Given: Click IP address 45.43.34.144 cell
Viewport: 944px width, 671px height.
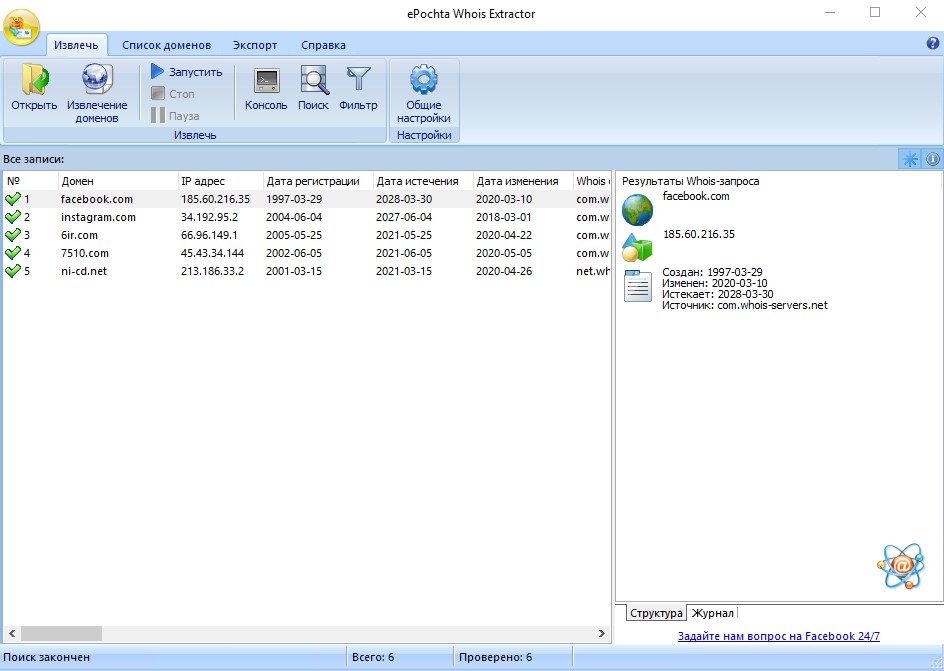Looking at the screenshot, I should (213, 253).
